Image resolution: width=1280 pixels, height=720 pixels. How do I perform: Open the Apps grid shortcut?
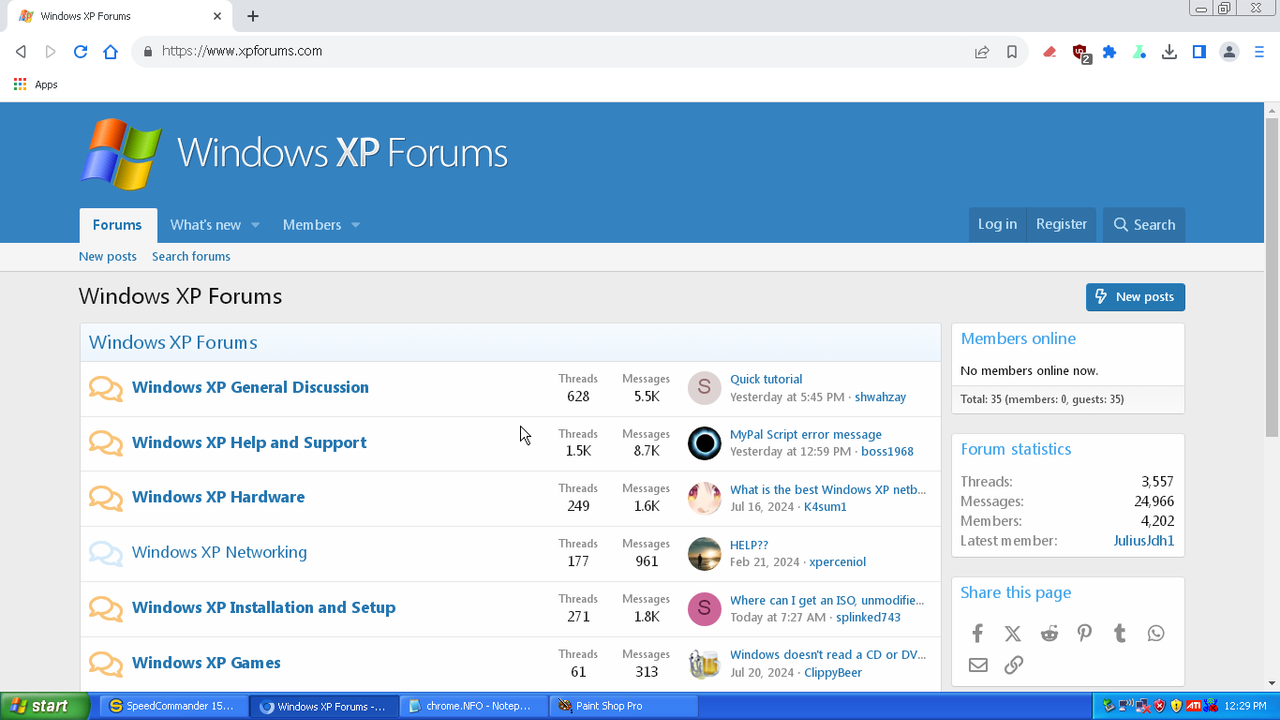click(x=36, y=85)
